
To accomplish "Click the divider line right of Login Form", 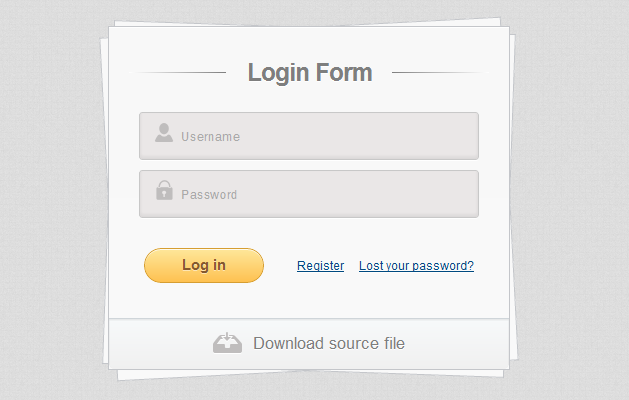I will click(x=436, y=73).
